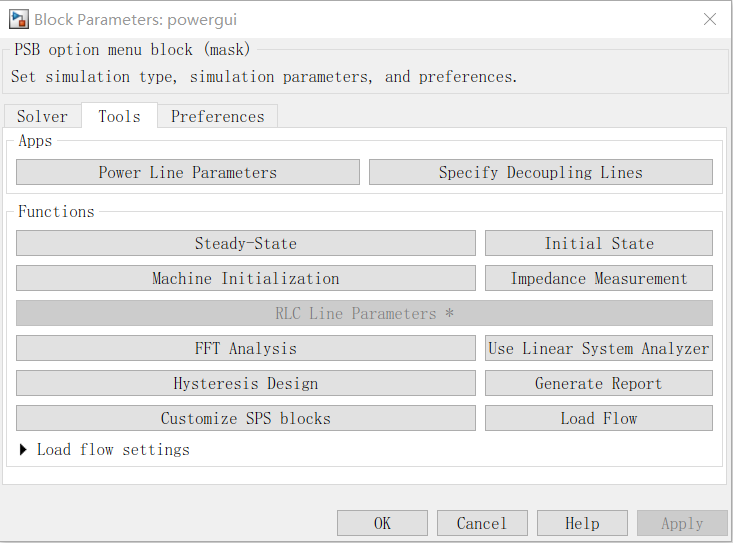
Task: Open Hysteresis Design tool
Action: tap(245, 384)
